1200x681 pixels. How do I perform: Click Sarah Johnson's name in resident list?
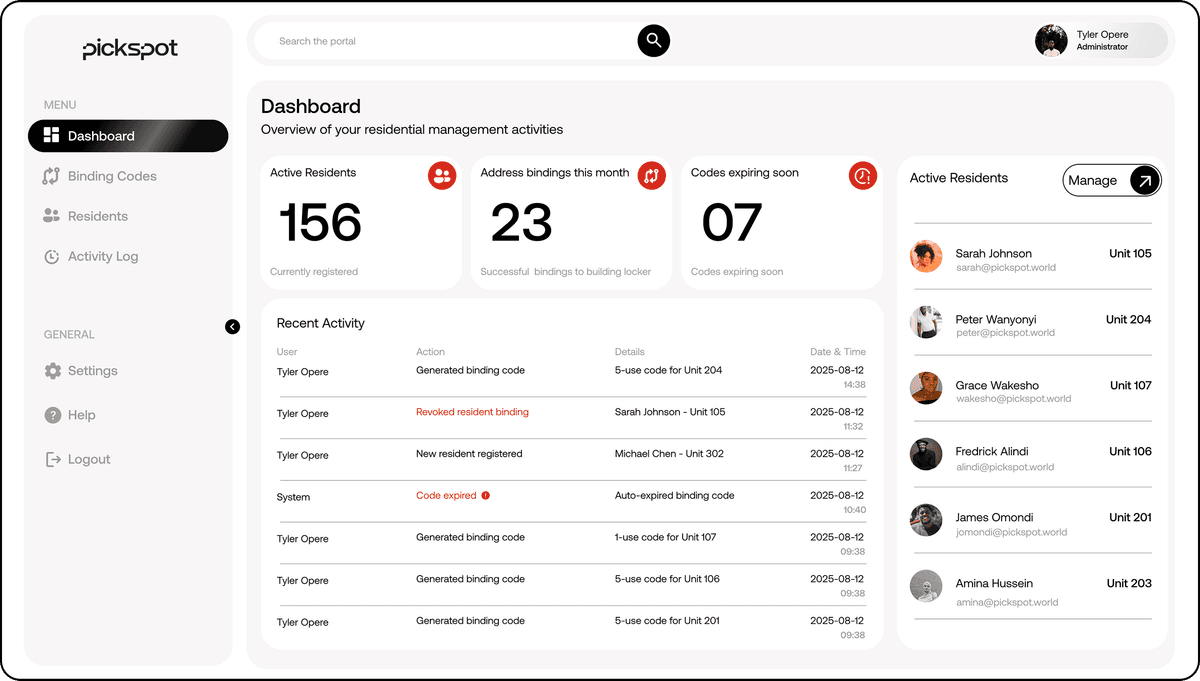(994, 254)
